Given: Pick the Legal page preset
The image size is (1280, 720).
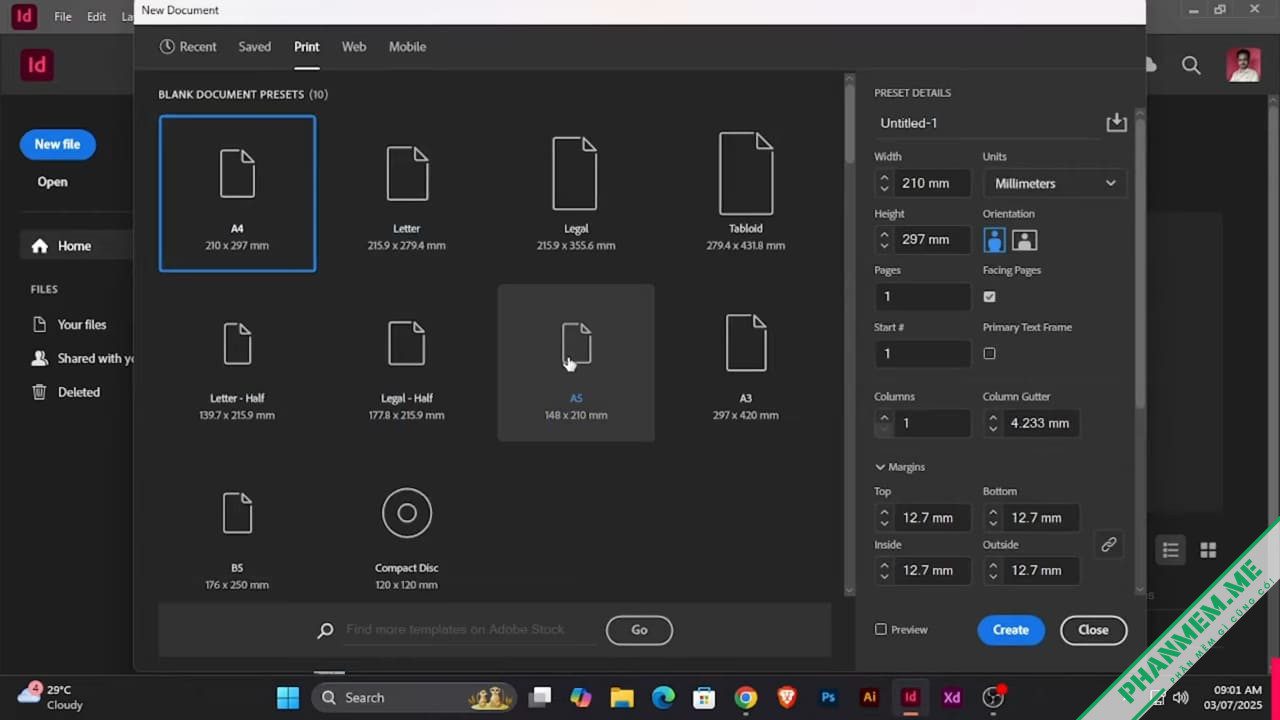Looking at the screenshot, I should point(576,193).
